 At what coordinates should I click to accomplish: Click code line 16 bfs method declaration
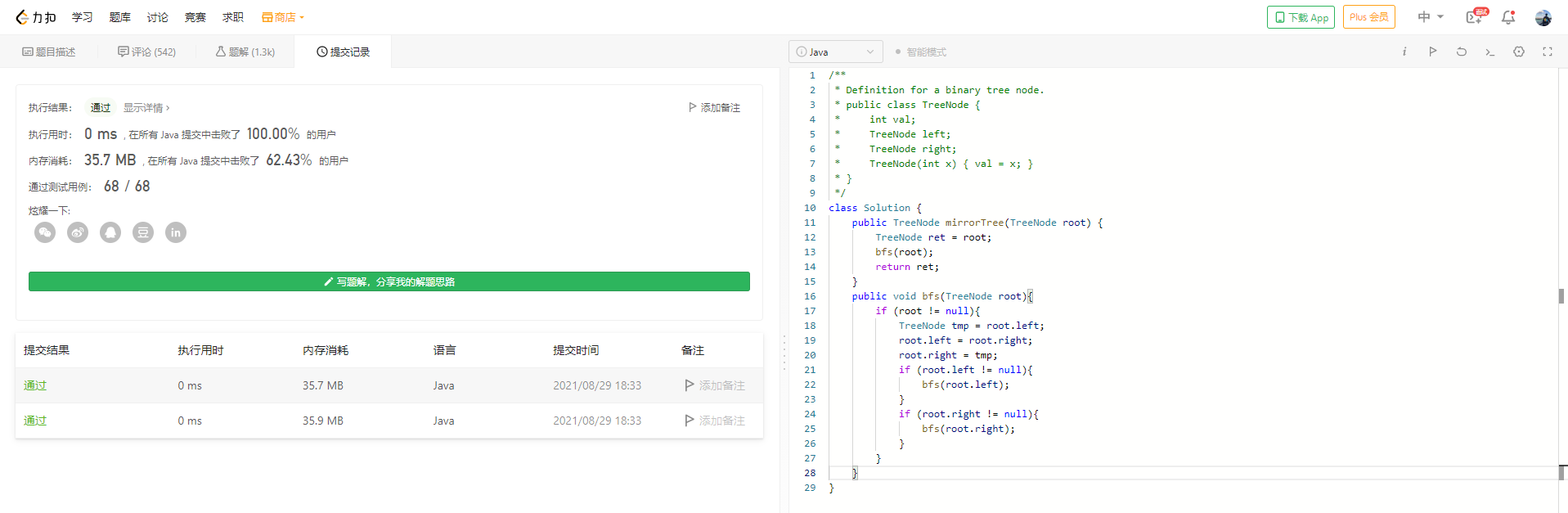point(942,296)
